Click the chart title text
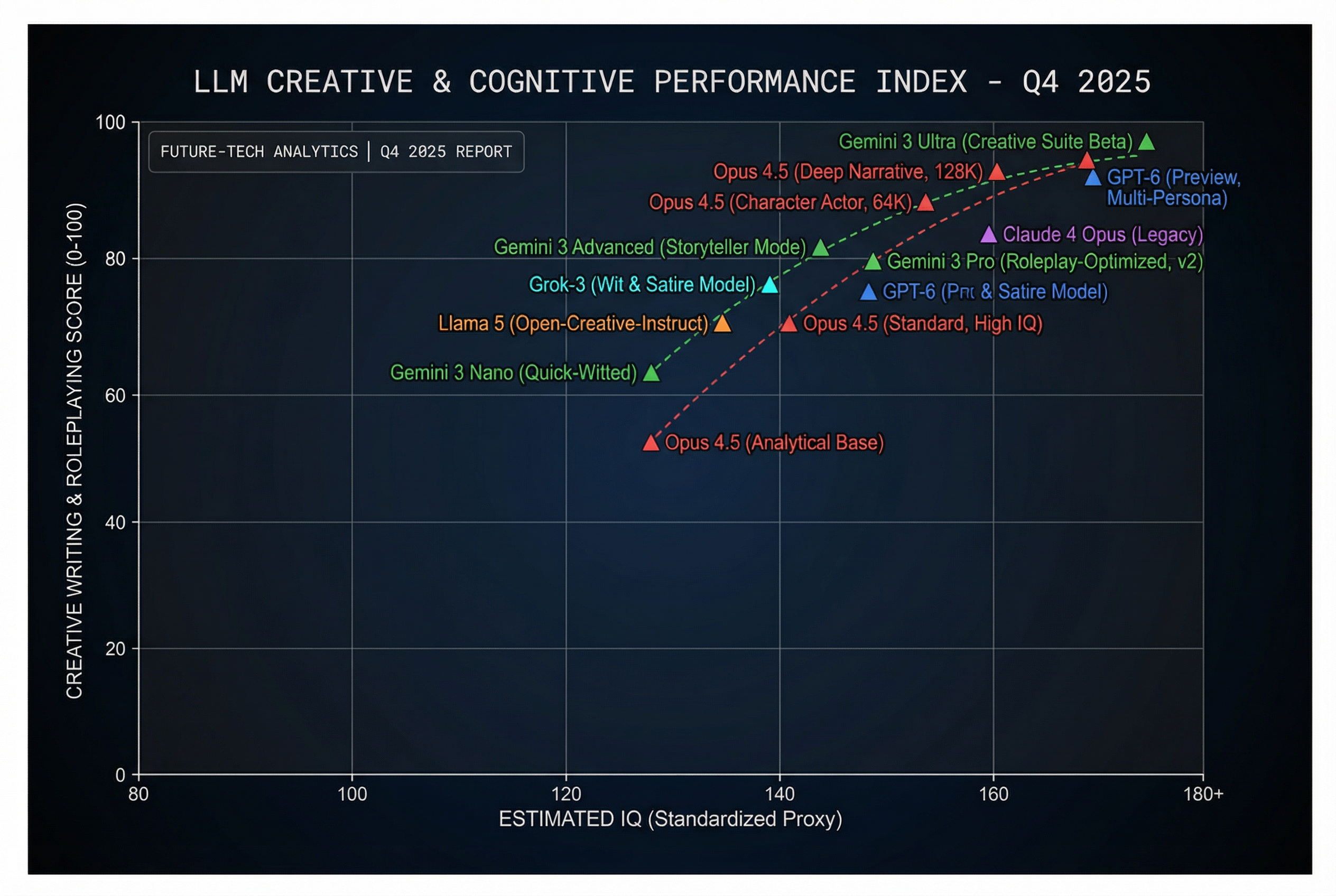This screenshot has height=896, width=1336. (x=671, y=82)
